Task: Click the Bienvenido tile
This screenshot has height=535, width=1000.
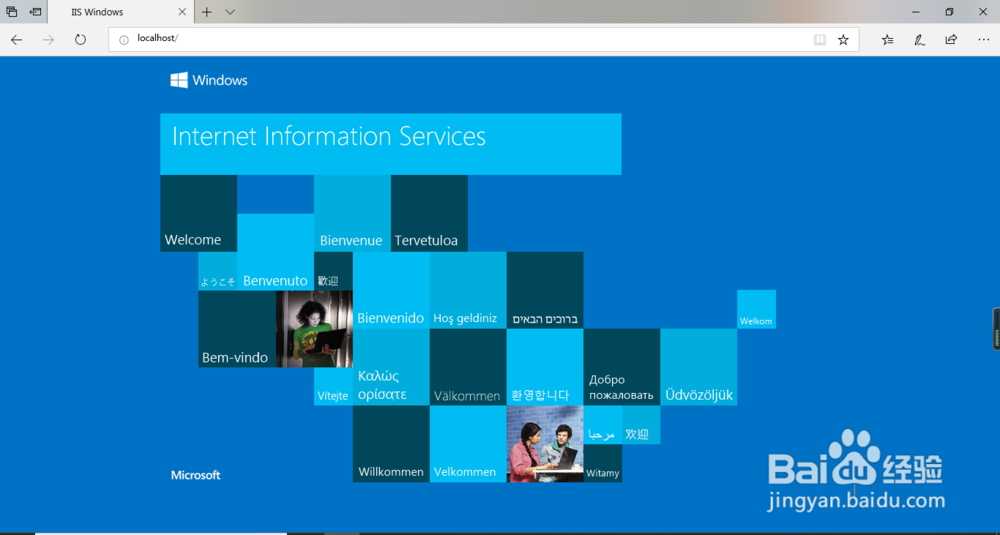Action: (x=391, y=290)
